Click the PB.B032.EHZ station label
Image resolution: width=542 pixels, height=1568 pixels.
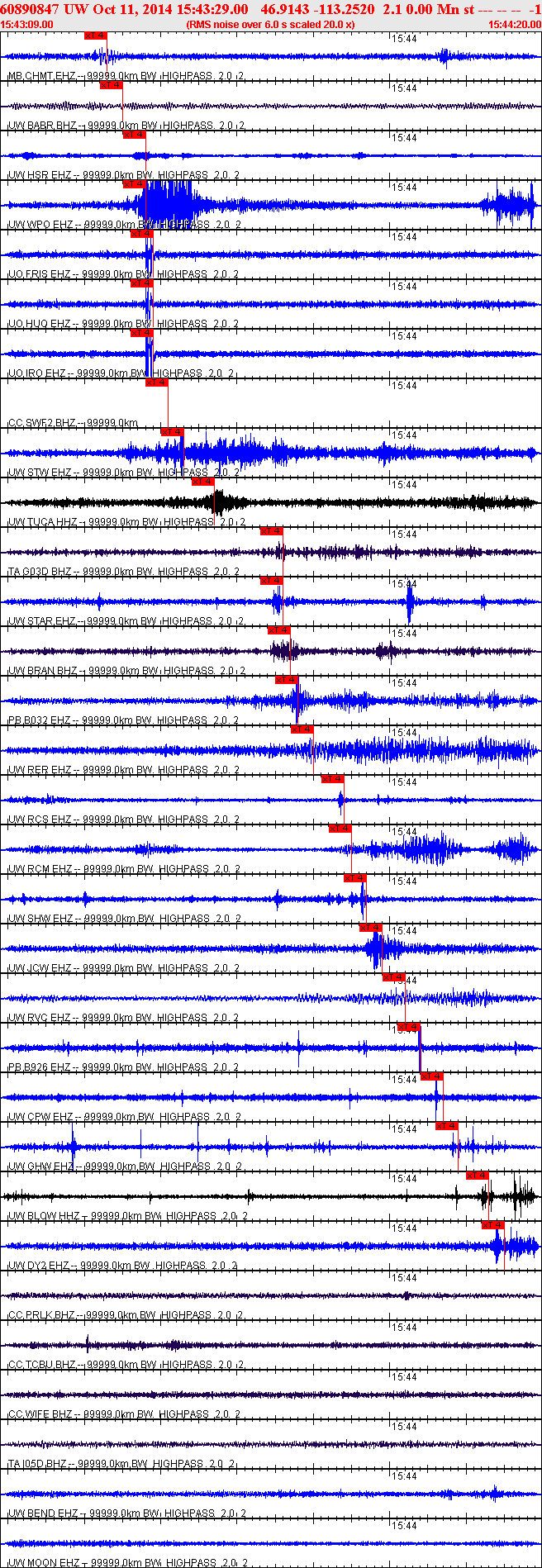pos(39,720)
